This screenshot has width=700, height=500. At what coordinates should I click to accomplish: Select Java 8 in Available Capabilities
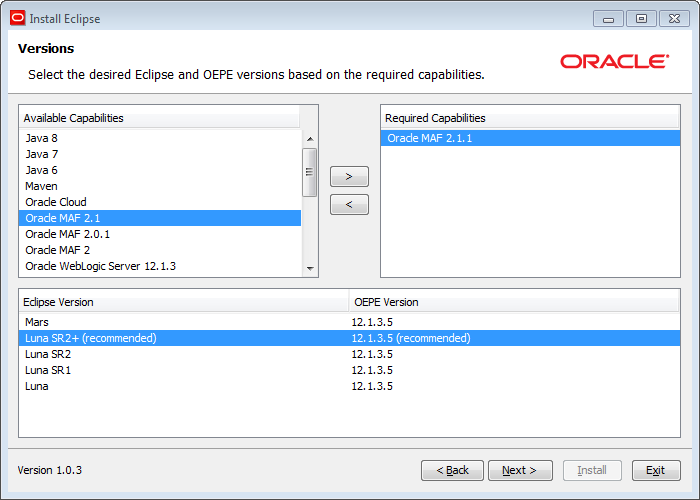pos(160,138)
